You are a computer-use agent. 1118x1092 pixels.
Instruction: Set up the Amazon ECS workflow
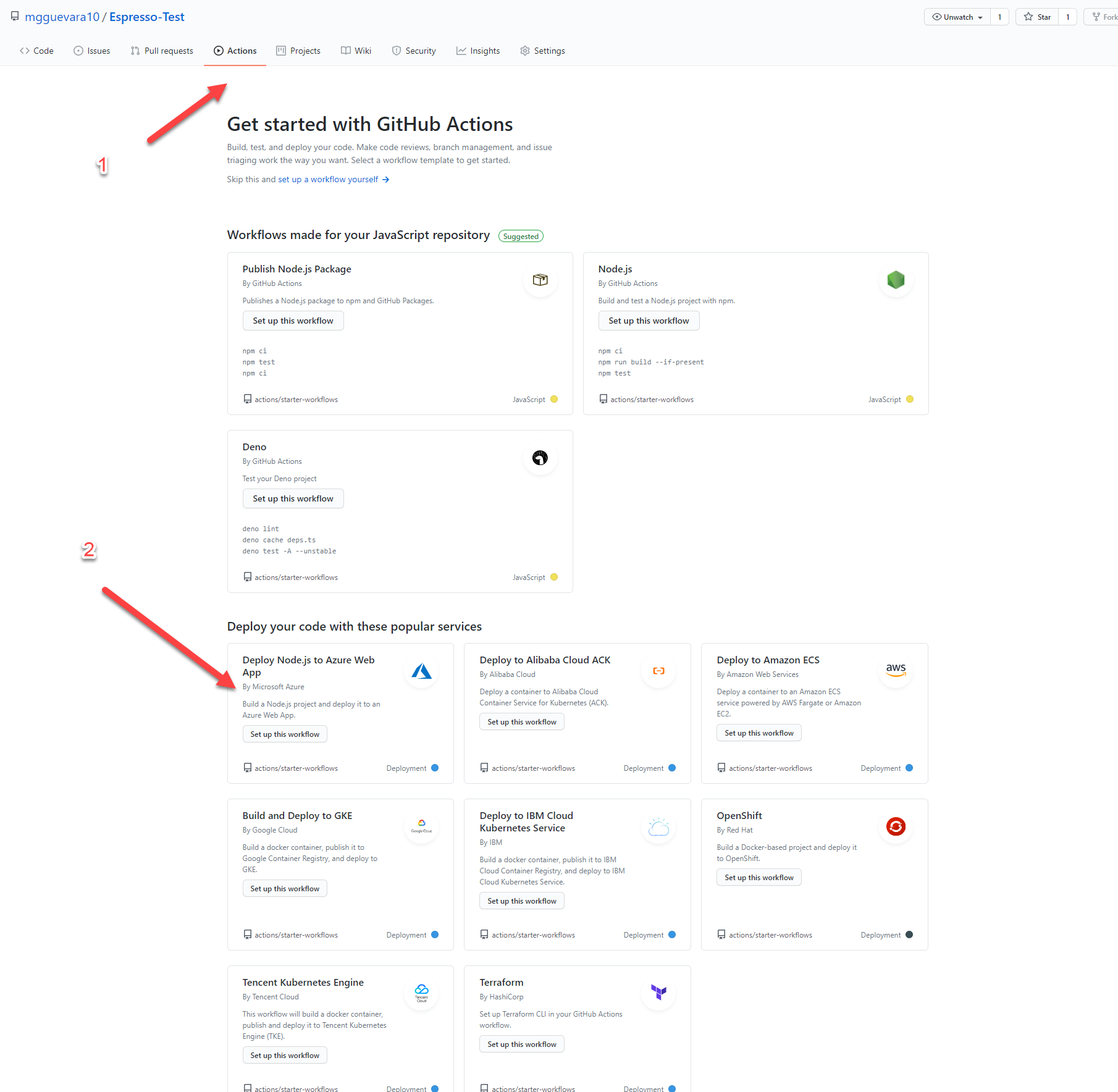tap(759, 733)
